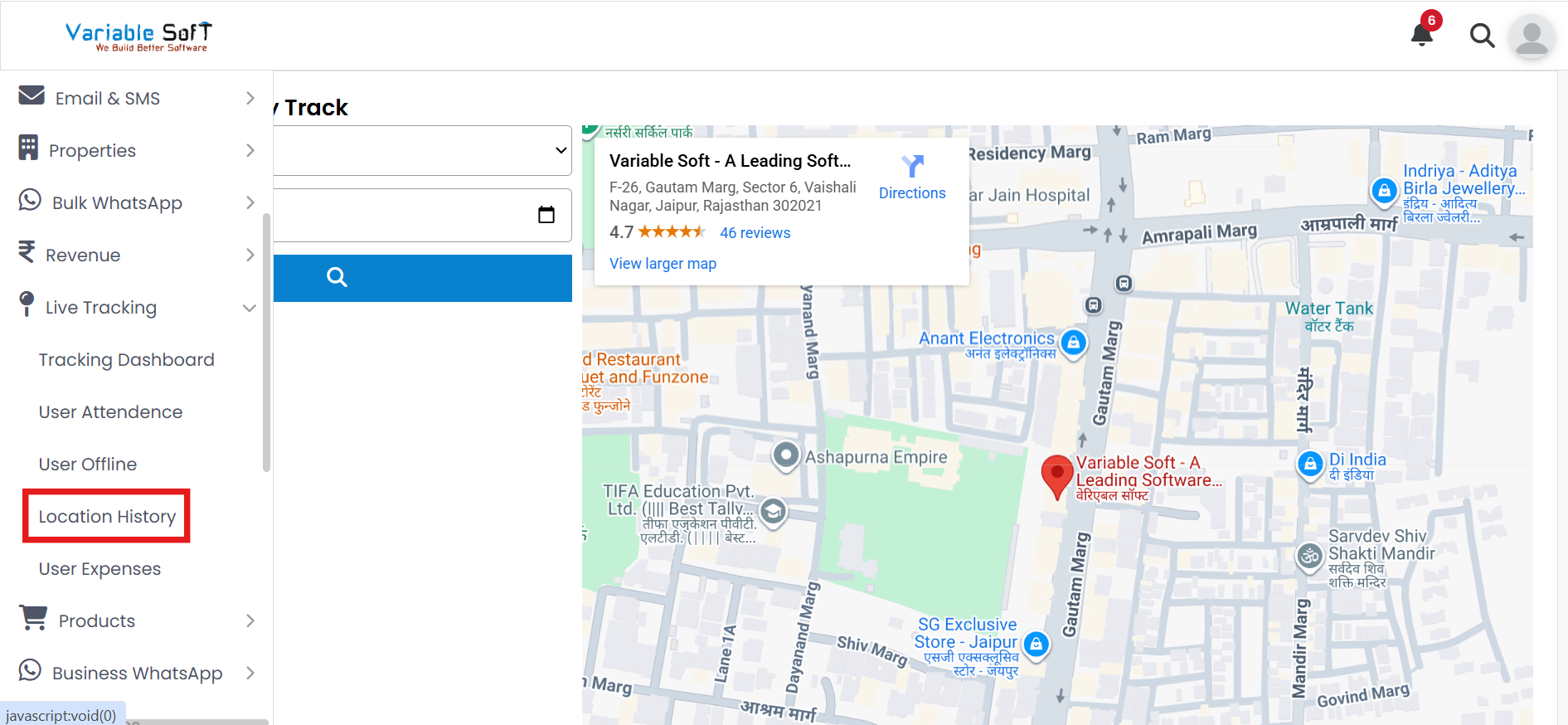Click the Properties building icon
This screenshot has width=1568, height=725.
28,148
